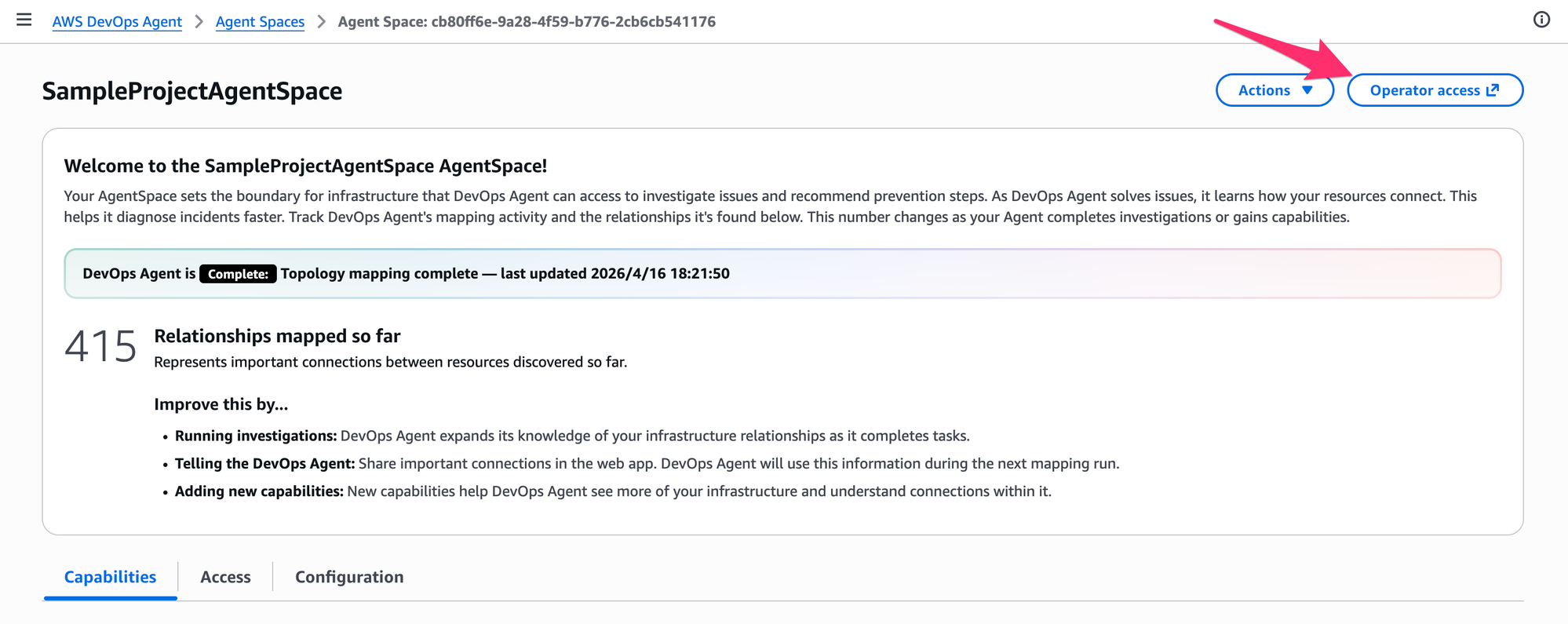Open the Configuration tab
The height and width of the screenshot is (624, 1568).
tap(349, 577)
